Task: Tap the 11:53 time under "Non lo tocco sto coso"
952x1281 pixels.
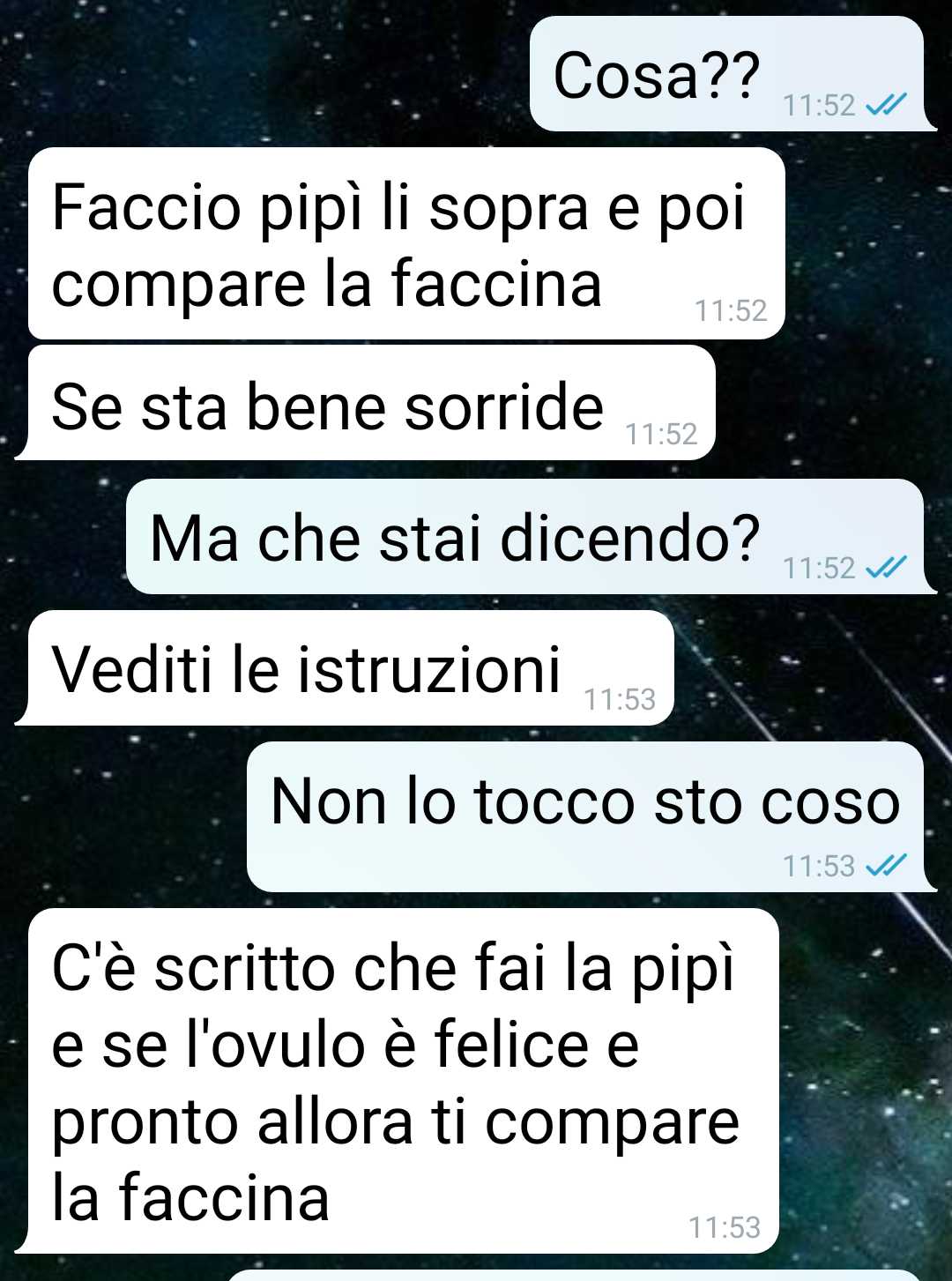Action: 819,866
